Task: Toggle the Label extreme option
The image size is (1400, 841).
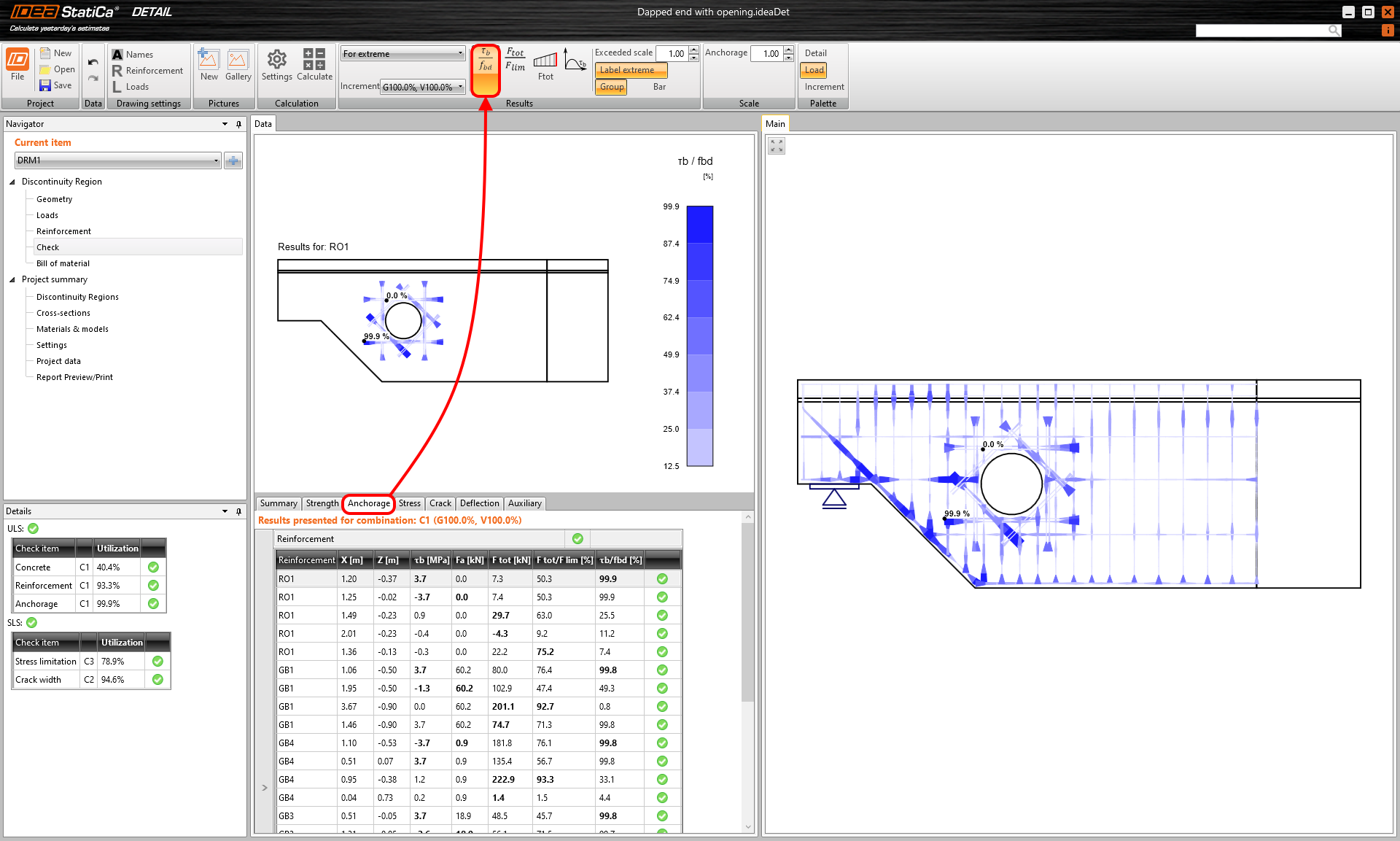Action: tap(631, 70)
